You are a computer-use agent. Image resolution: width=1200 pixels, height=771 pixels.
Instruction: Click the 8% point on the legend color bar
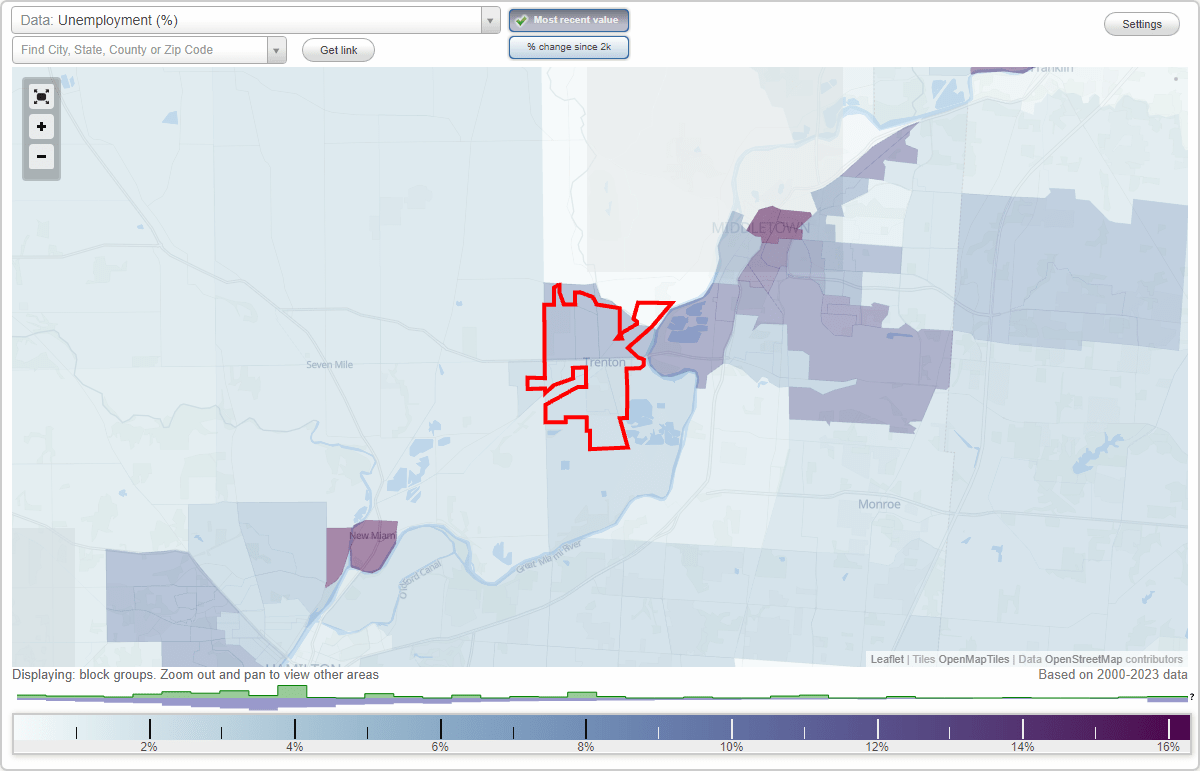click(585, 726)
